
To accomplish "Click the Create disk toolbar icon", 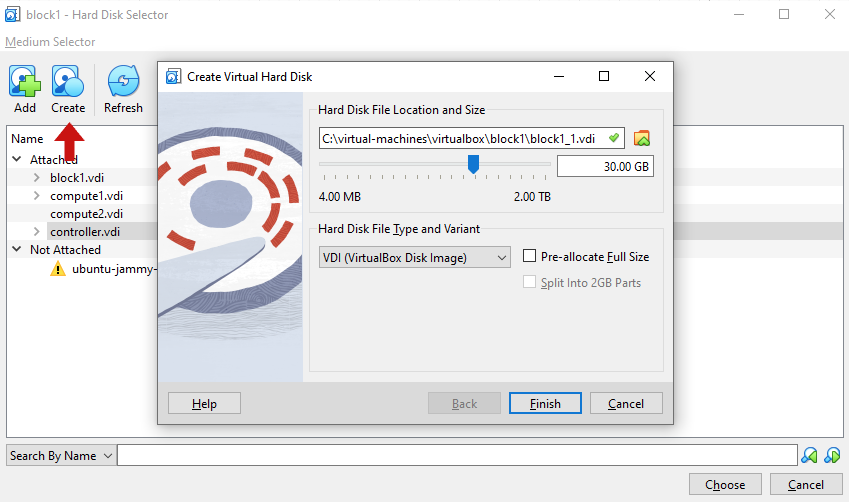I will pos(68,82).
